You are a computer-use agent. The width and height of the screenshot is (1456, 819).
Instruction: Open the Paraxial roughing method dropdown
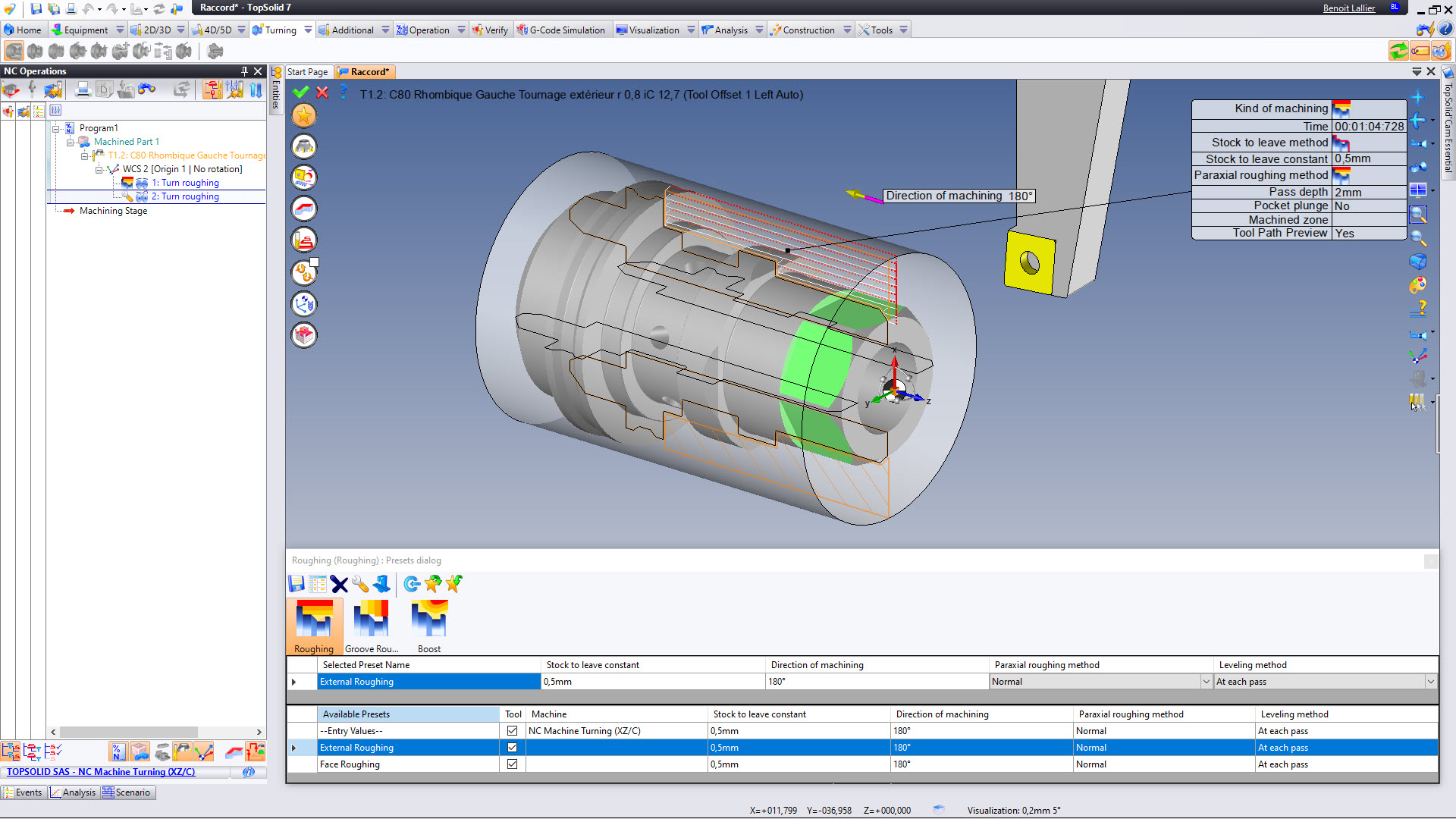pos(1206,682)
